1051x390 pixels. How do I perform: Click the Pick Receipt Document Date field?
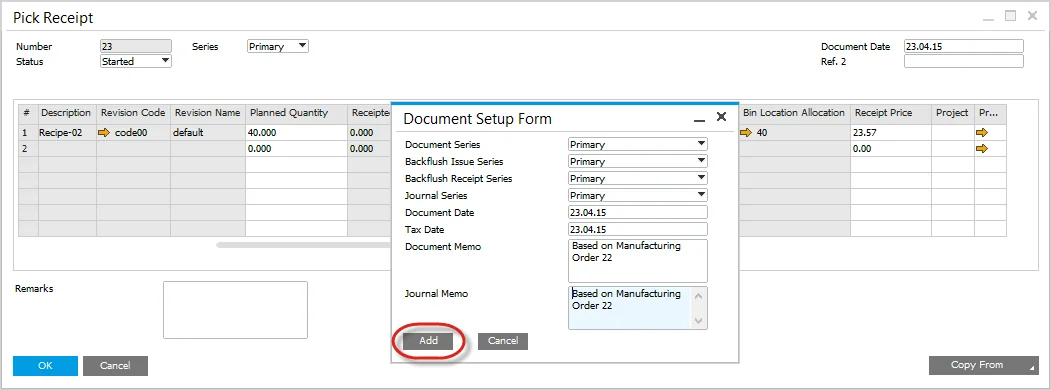(964, 46)
